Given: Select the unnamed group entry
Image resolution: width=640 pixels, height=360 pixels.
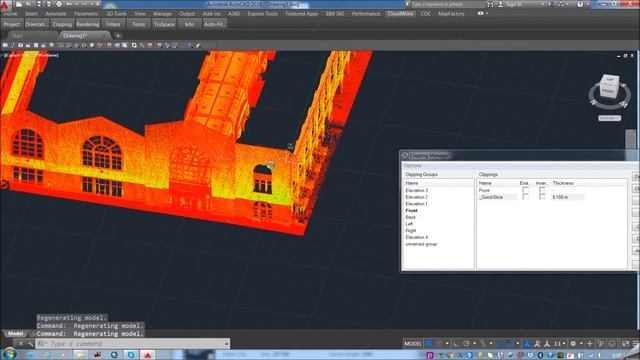Looking at the screenshot, I should [x=421, y=244].
